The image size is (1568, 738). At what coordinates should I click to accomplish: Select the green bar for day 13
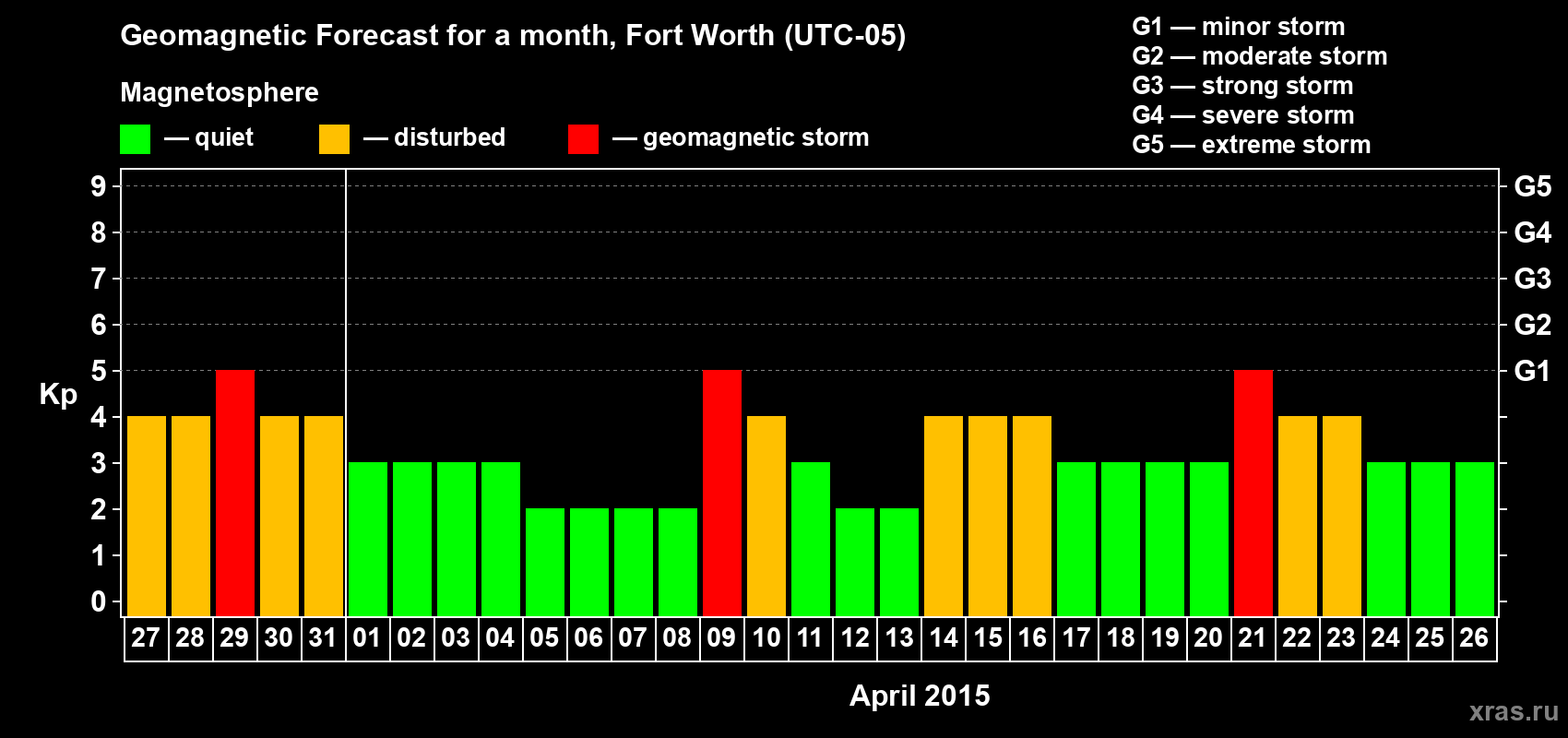click(899, 563)
